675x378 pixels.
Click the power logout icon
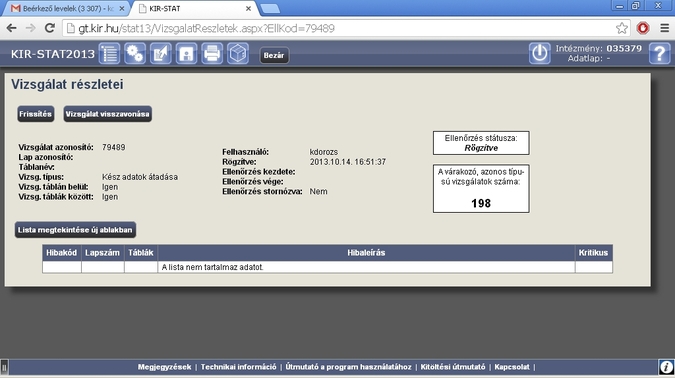[539, 54]
